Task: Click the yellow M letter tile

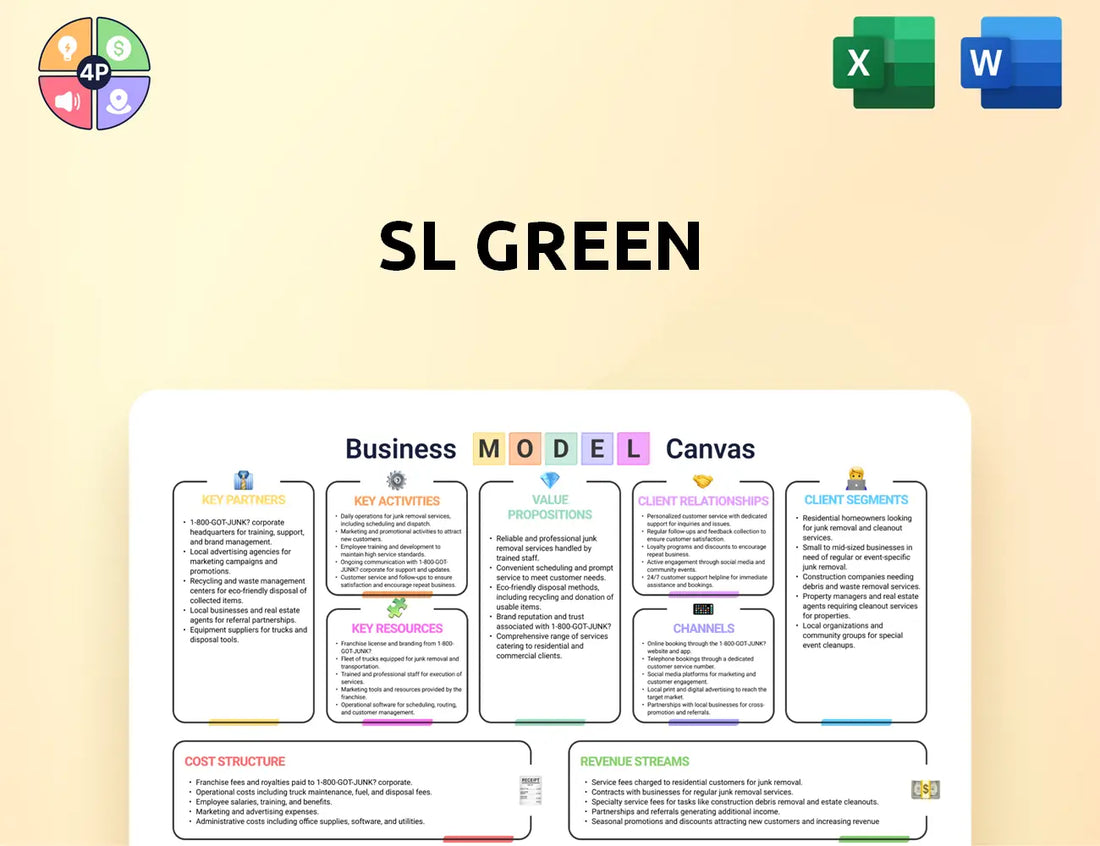Action: point(490,449)
